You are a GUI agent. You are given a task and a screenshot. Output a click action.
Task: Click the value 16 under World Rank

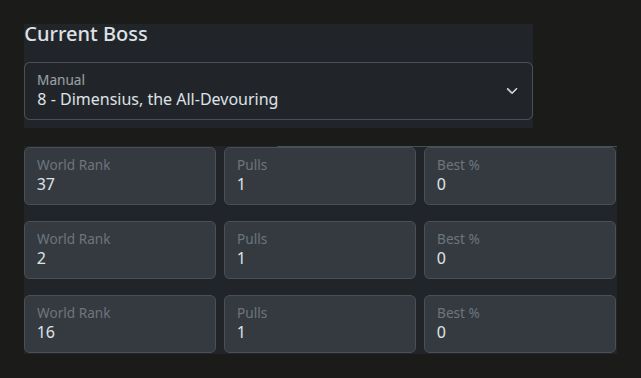click(46, 332)
